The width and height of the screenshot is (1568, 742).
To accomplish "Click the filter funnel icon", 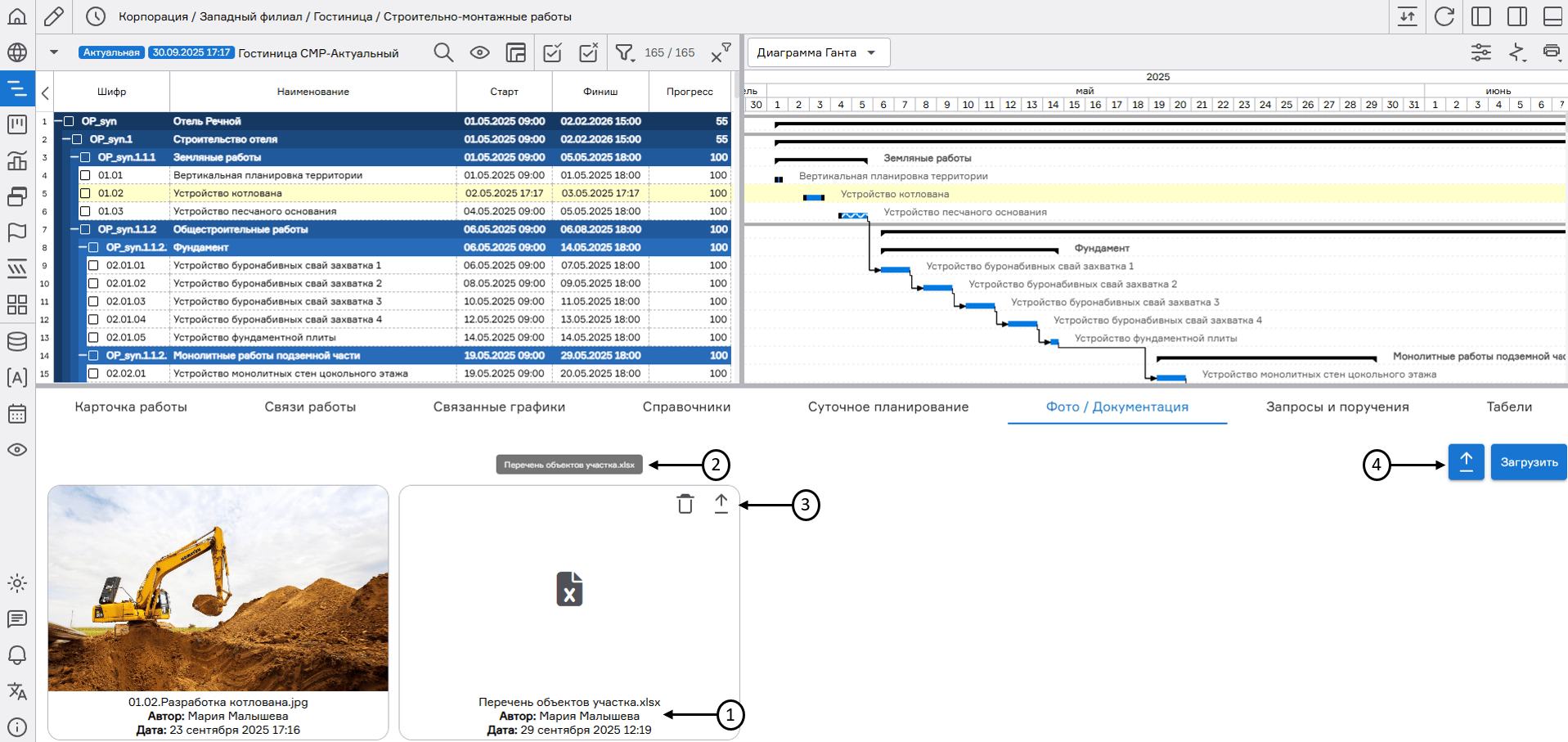I will [x=624, y=53].
